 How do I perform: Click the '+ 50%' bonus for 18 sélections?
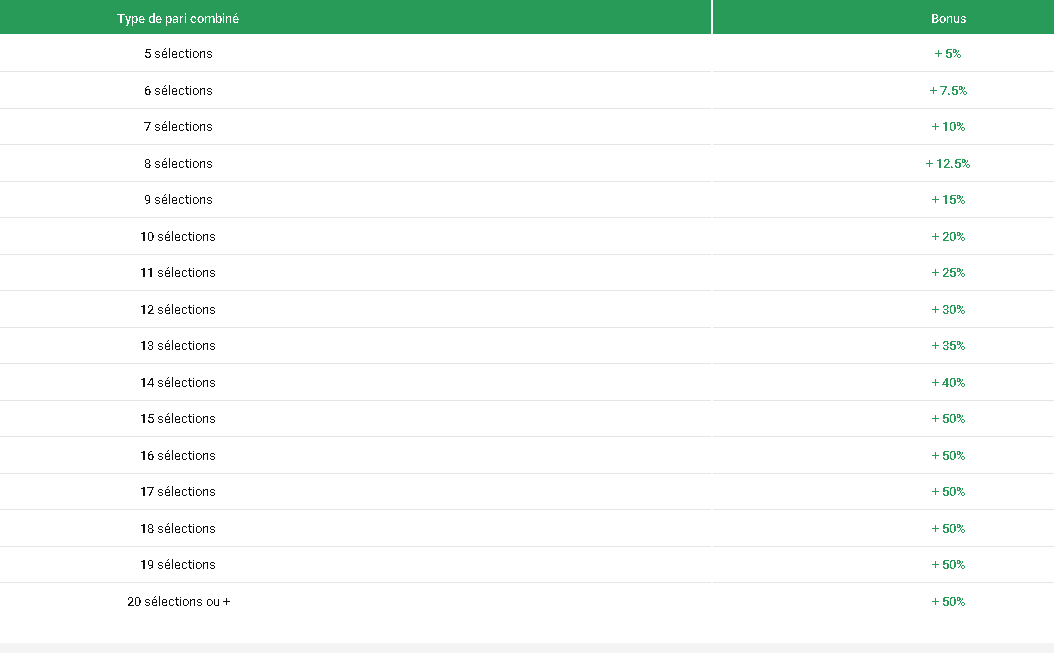pyautogui.click(x=948, y=529)
